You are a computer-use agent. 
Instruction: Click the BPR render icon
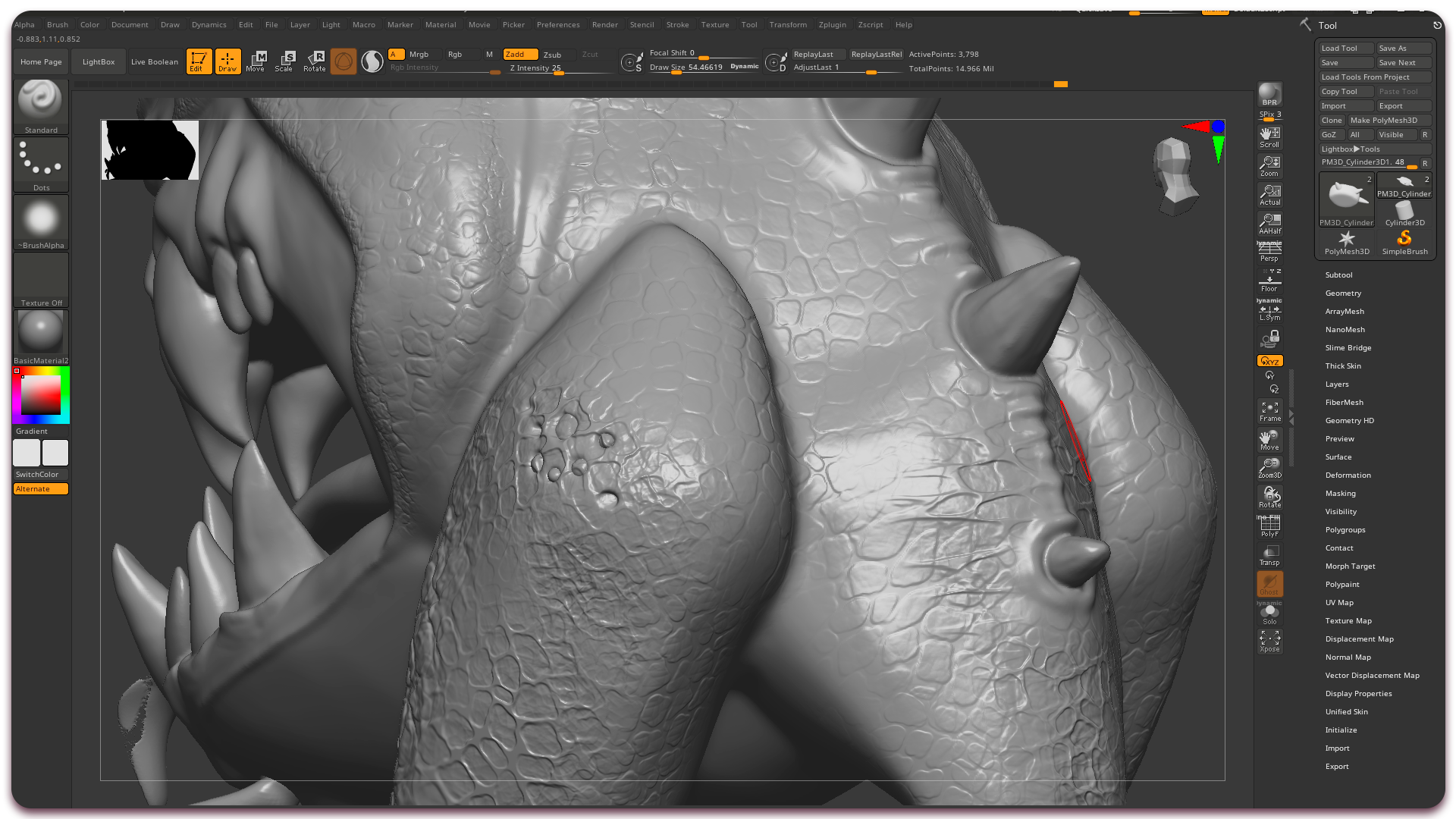click(x=1269, y=94)
